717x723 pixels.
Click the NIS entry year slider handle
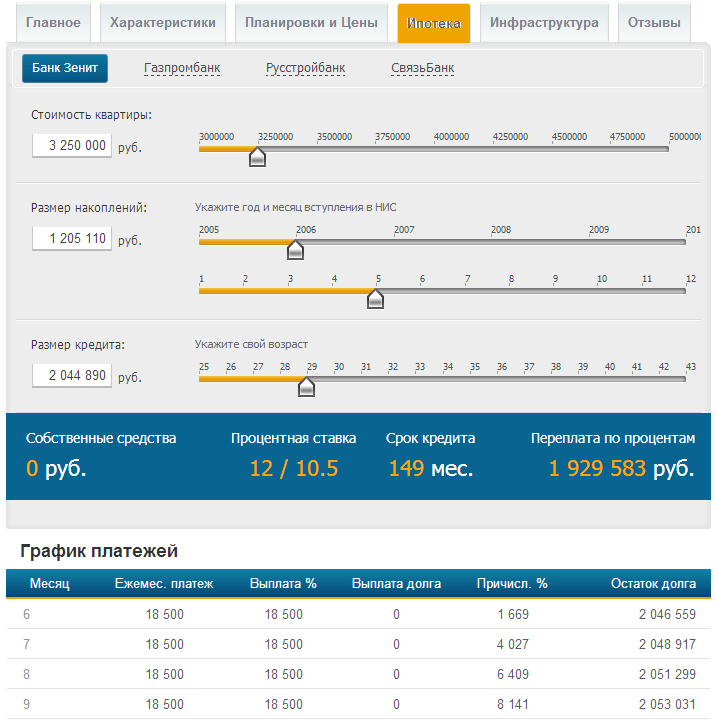[x=295, y=249]
